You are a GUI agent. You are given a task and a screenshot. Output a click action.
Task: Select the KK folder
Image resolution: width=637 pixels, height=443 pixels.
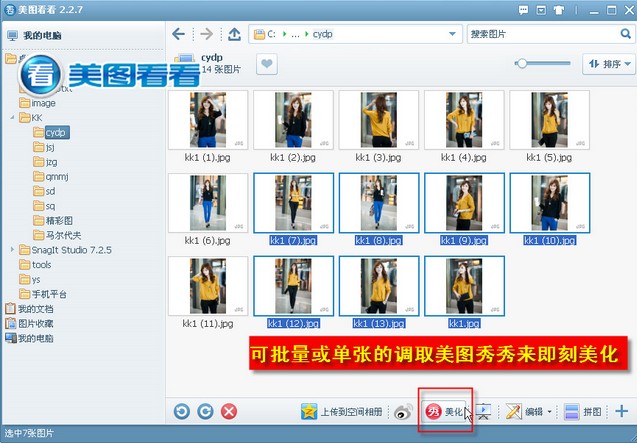[x=31, y=118]
